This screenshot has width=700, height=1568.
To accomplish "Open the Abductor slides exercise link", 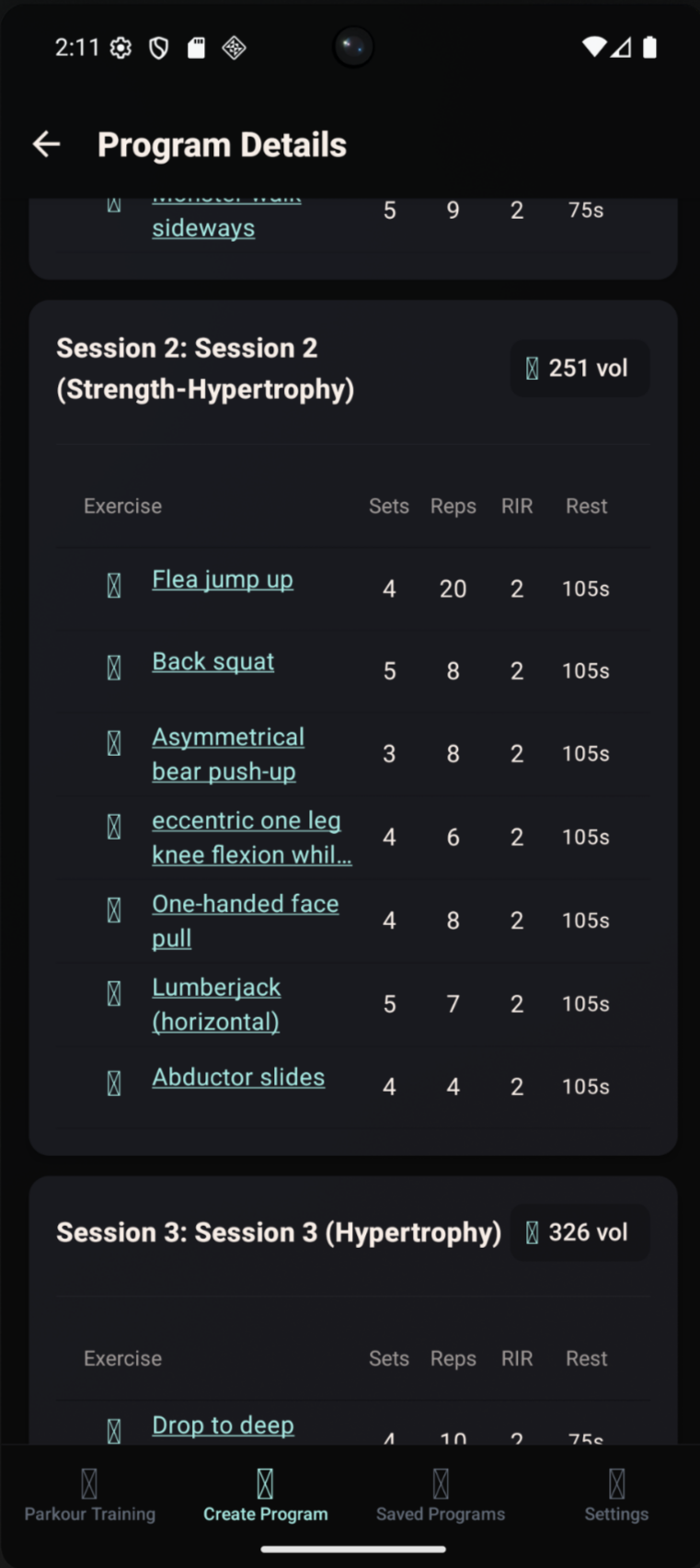I will 238,1078.
